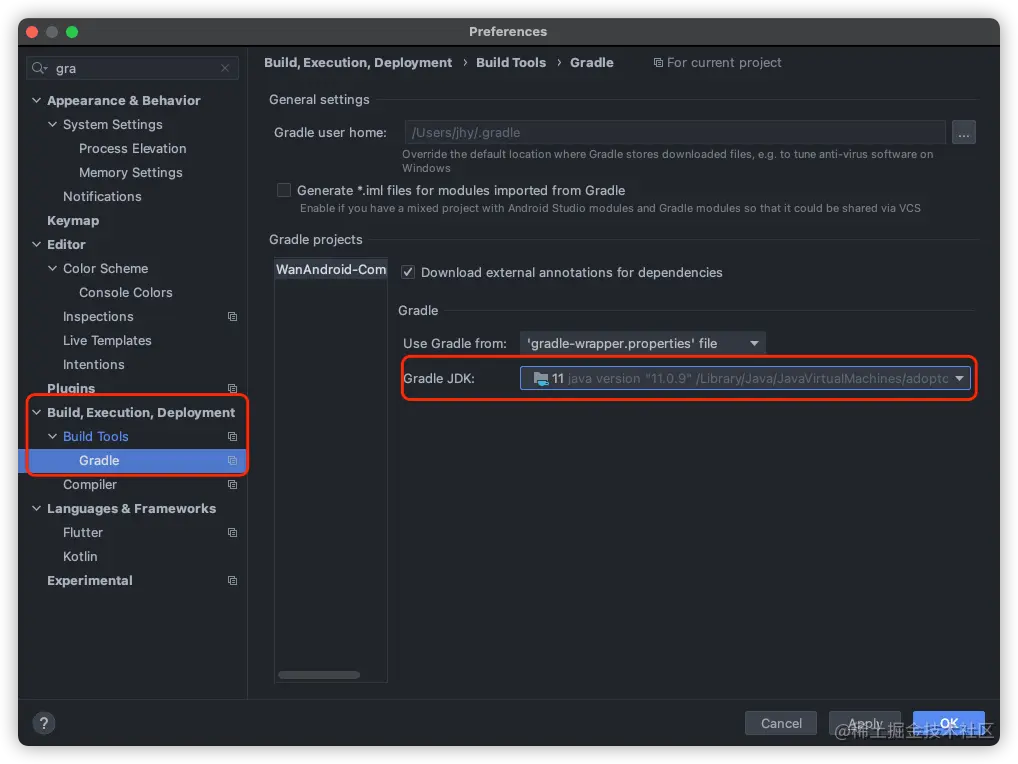Image resolution: width=1018 pixels, height=764 pixels.
Task: Click the project-level icon next to Inspections
Action: click(x=232, y=317)
